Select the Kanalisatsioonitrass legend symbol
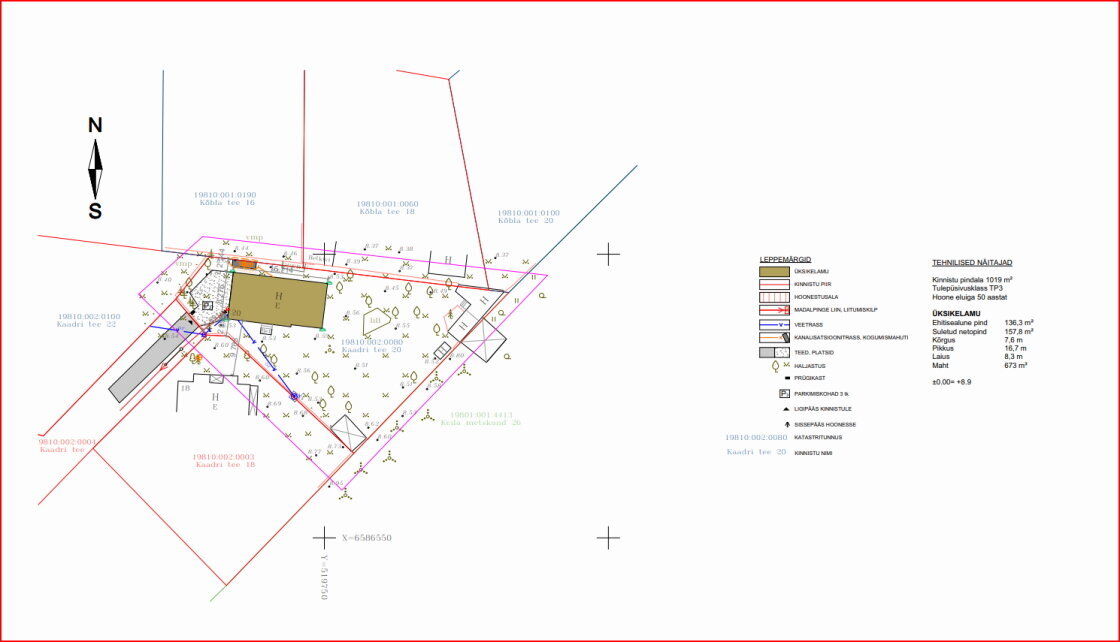The image size is (1120, 642). click(x=776, y=337)
